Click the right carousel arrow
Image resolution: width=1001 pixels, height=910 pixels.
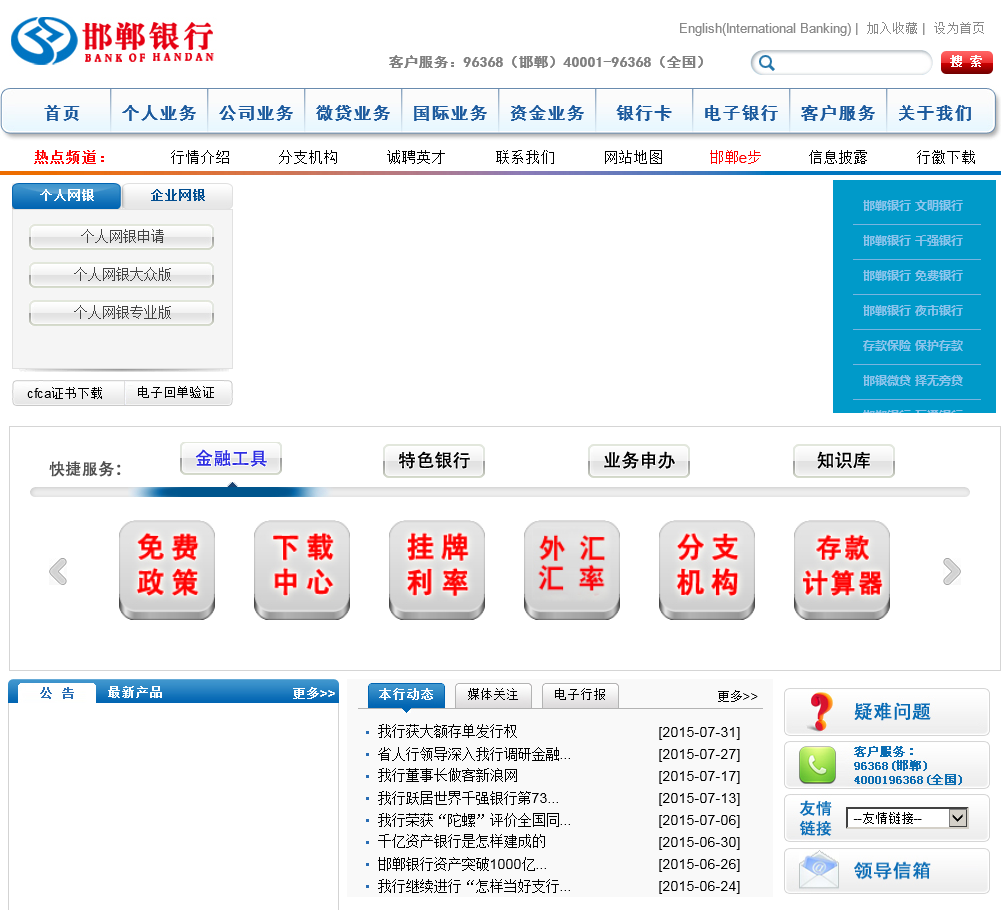[x=952, y=571]
